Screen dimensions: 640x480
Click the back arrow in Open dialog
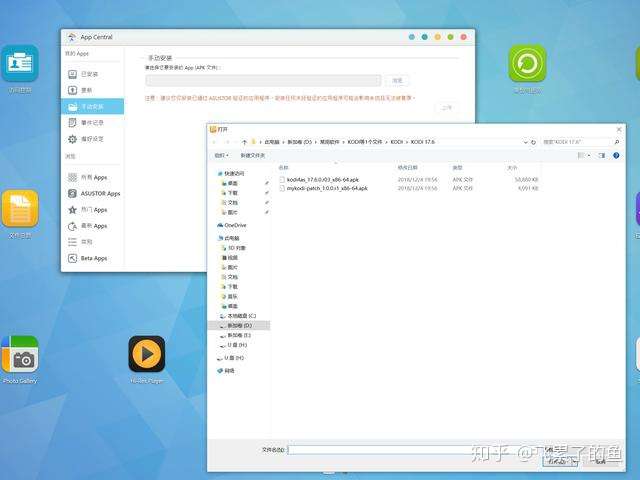coord(215,142)
